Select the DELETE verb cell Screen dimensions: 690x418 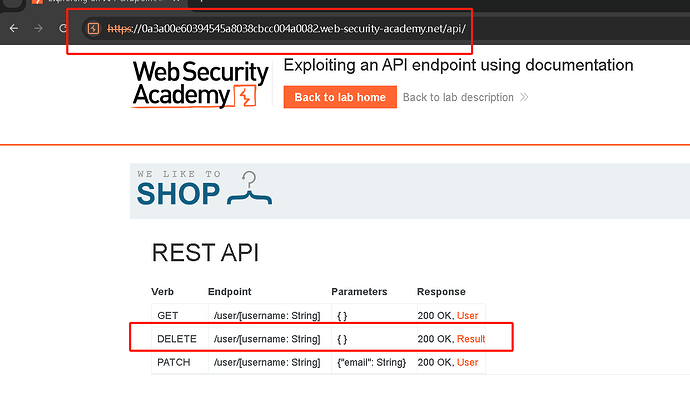point(180,339)
